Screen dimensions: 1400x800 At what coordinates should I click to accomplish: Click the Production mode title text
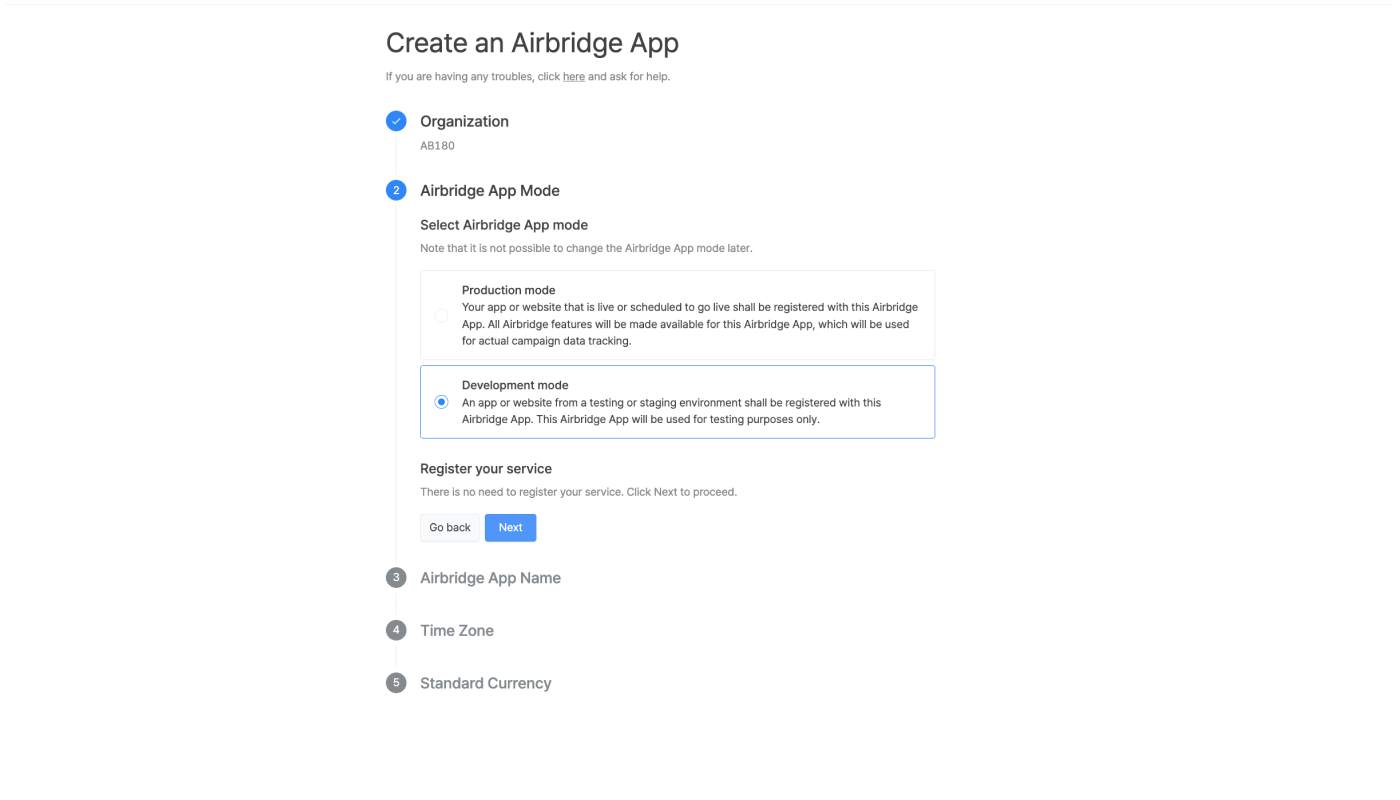tap(508, 290)
